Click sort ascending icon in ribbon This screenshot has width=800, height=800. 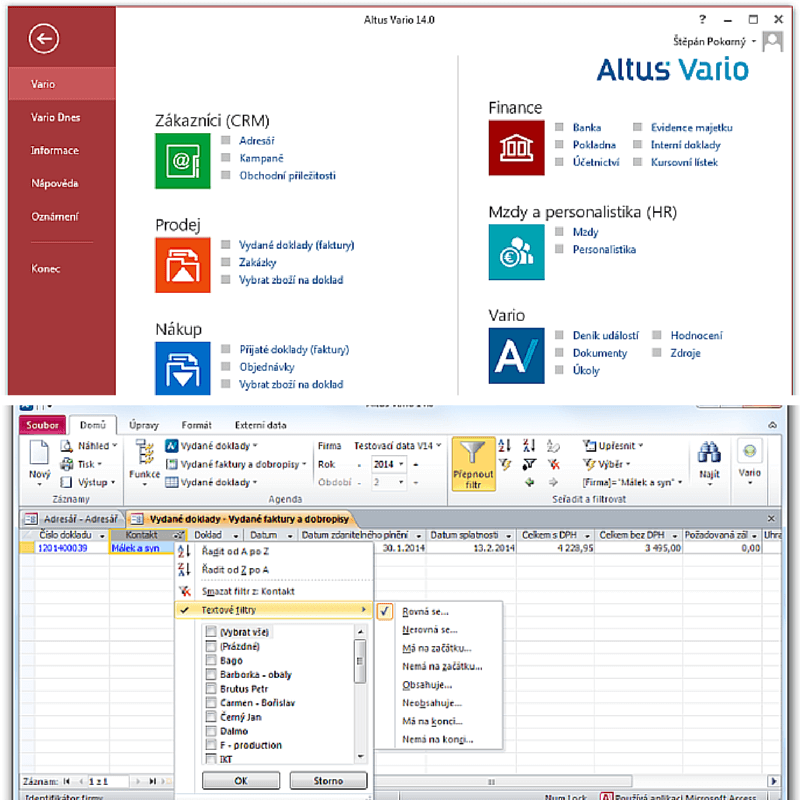pyautogui.click(x=504, y=445)
